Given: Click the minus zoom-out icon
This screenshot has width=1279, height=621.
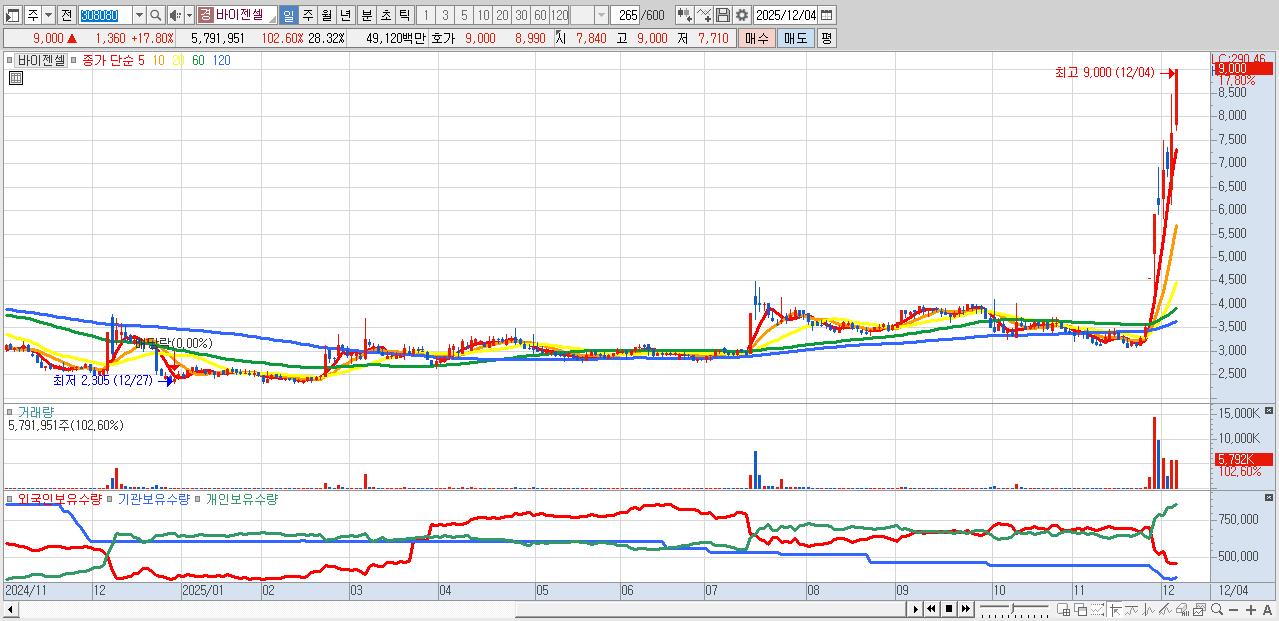Looking at the screenshot, I should 1234,609.
